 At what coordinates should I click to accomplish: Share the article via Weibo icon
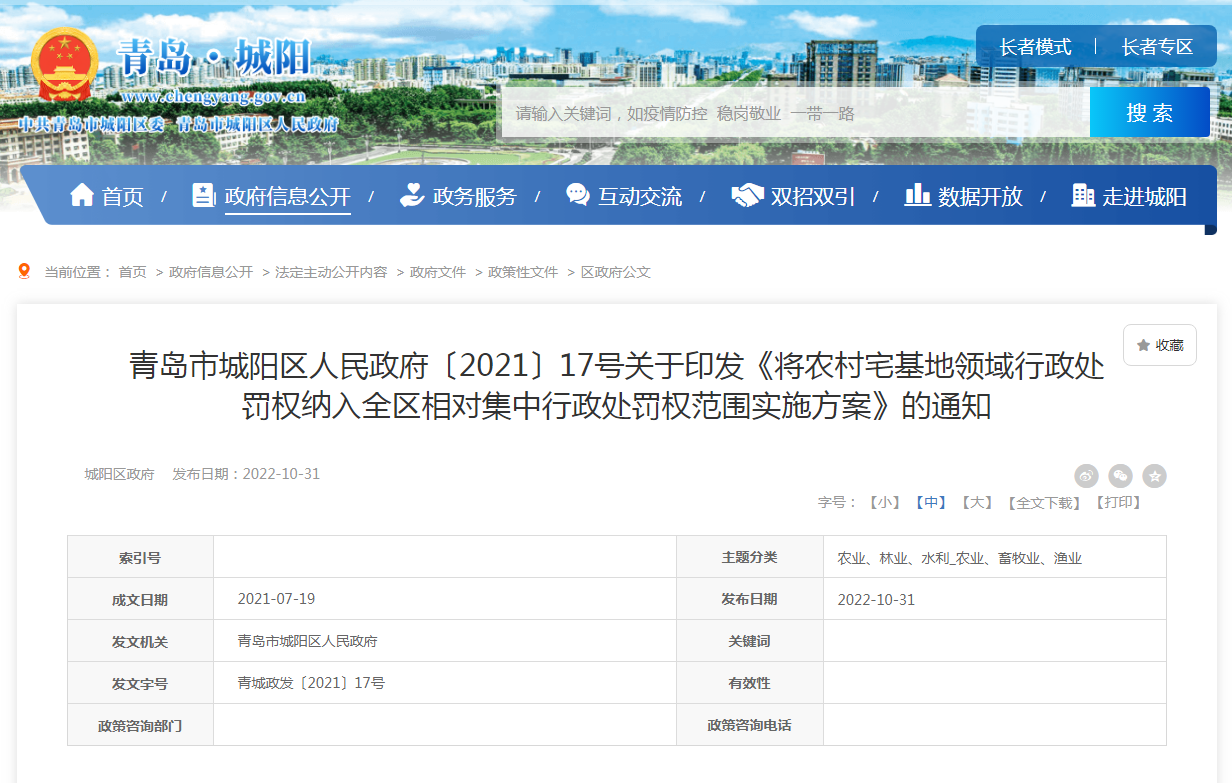pos(1087,476)
